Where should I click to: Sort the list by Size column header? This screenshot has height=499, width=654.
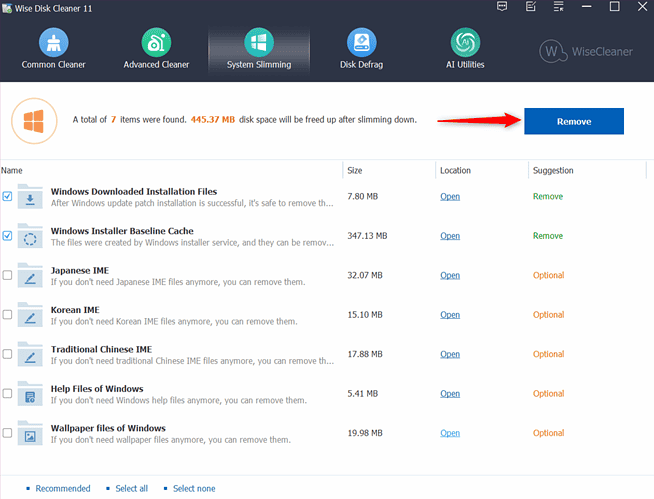(x=355, y=171)
